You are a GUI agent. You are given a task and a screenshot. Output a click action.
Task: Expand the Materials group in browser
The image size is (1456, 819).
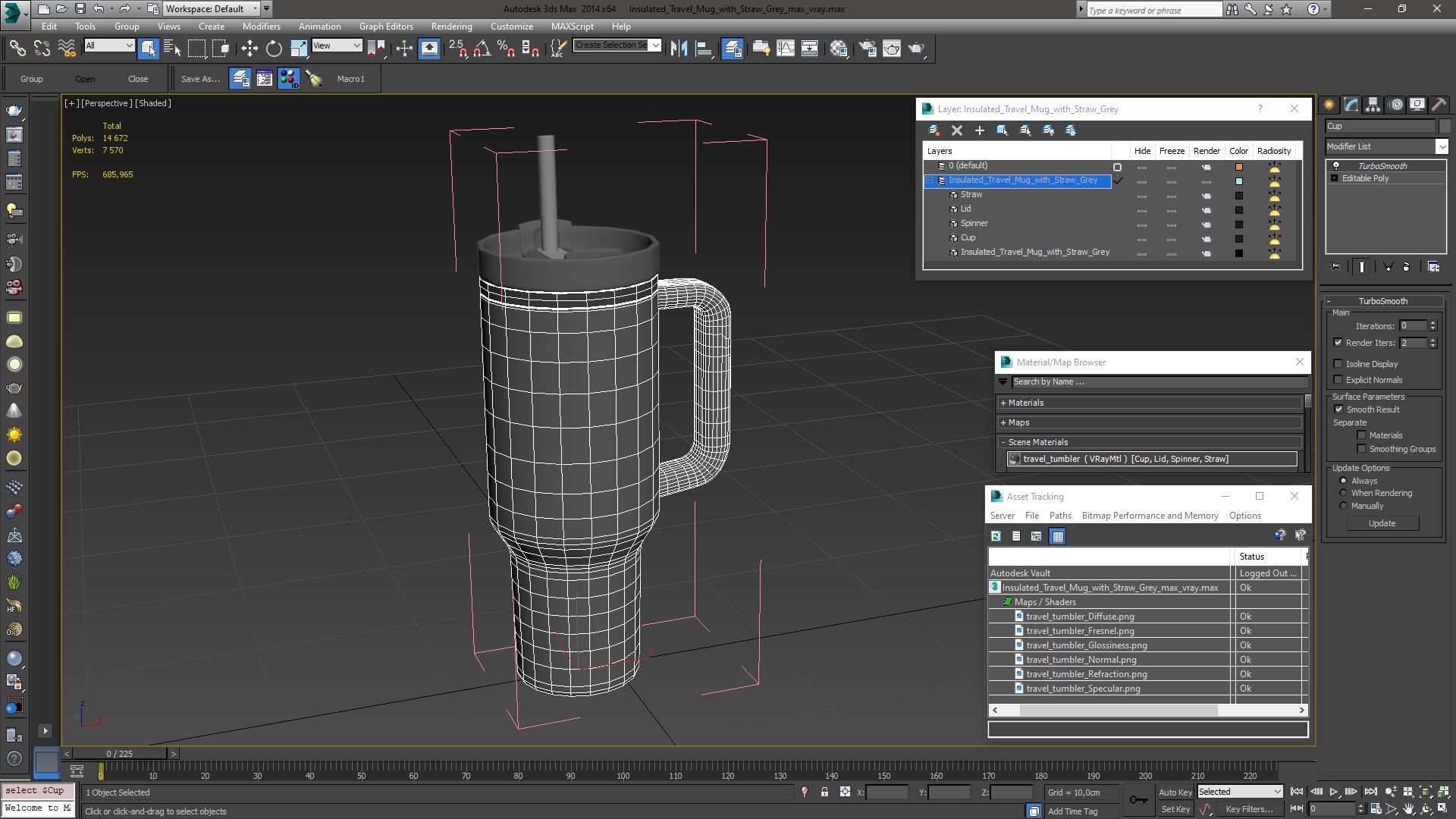pyautogui.click(x=1003, y=403)
